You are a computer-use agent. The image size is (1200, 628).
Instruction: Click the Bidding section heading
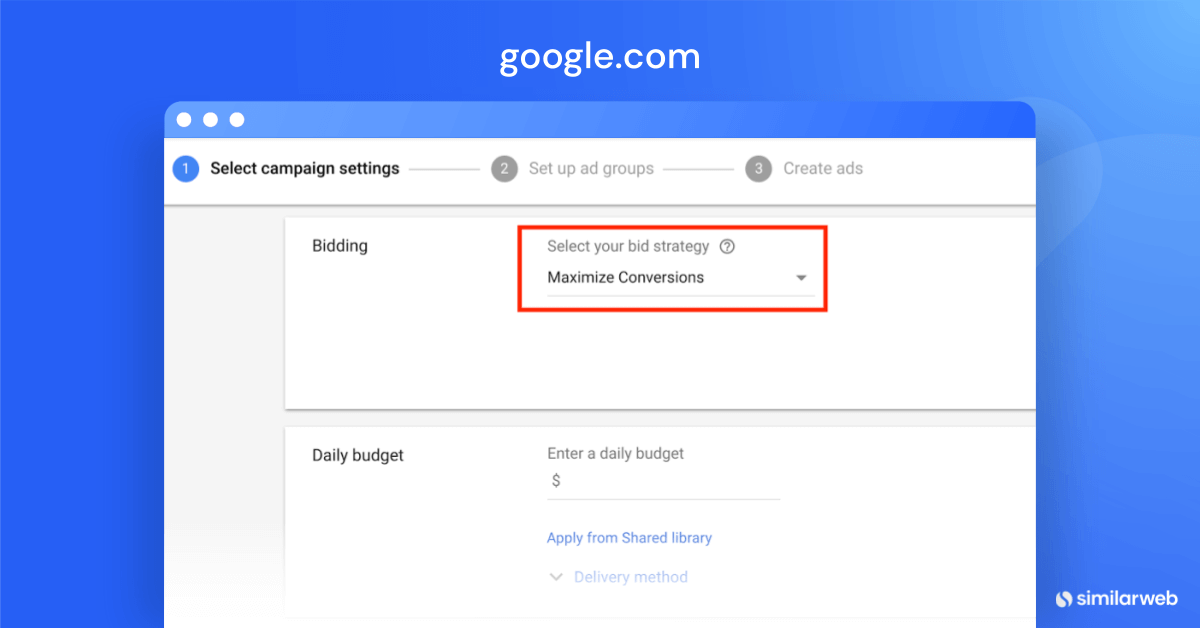tap(340, 245)
